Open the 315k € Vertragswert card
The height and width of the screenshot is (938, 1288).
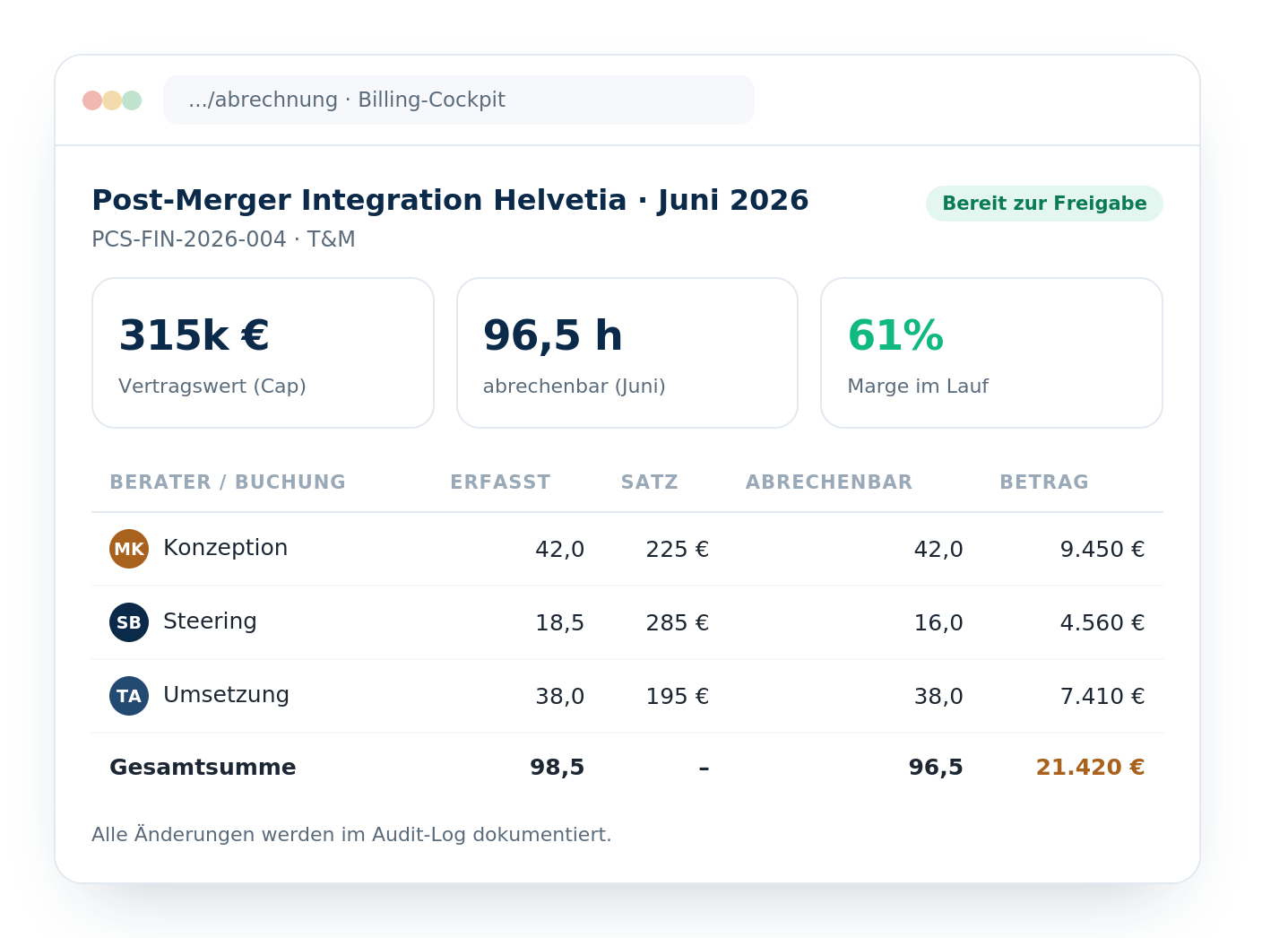click(263, 352)
